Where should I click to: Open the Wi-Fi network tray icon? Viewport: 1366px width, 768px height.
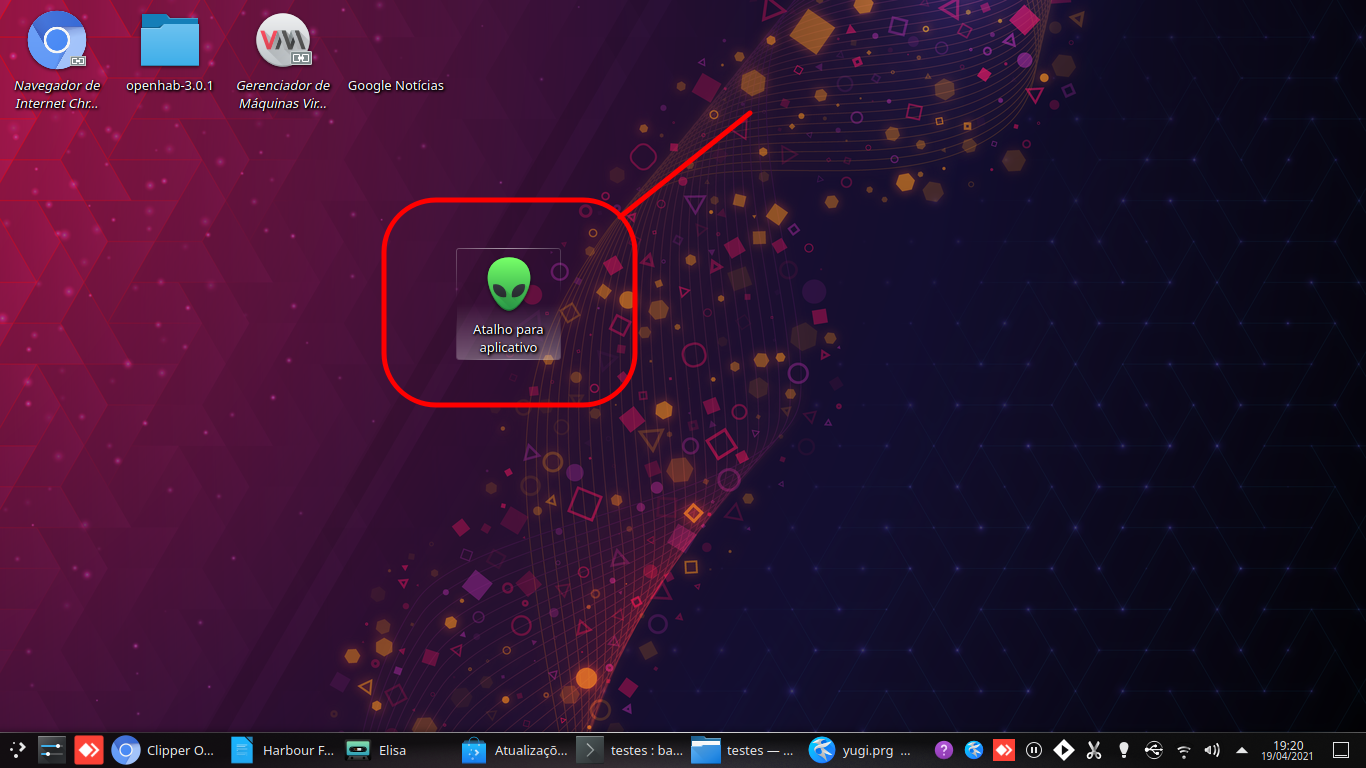[1184, 750]
